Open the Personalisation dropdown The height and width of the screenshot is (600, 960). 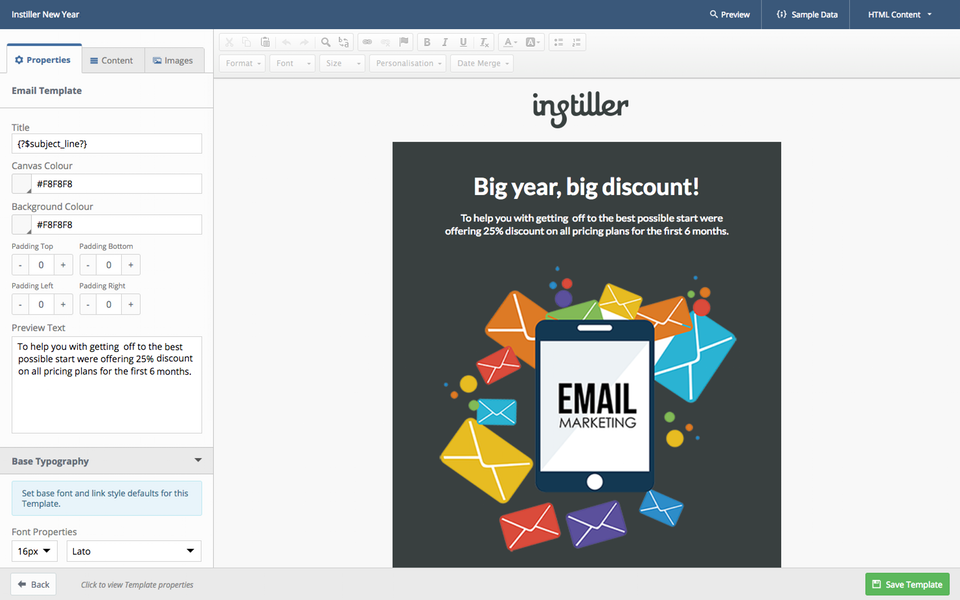click(x=406, y=63)
